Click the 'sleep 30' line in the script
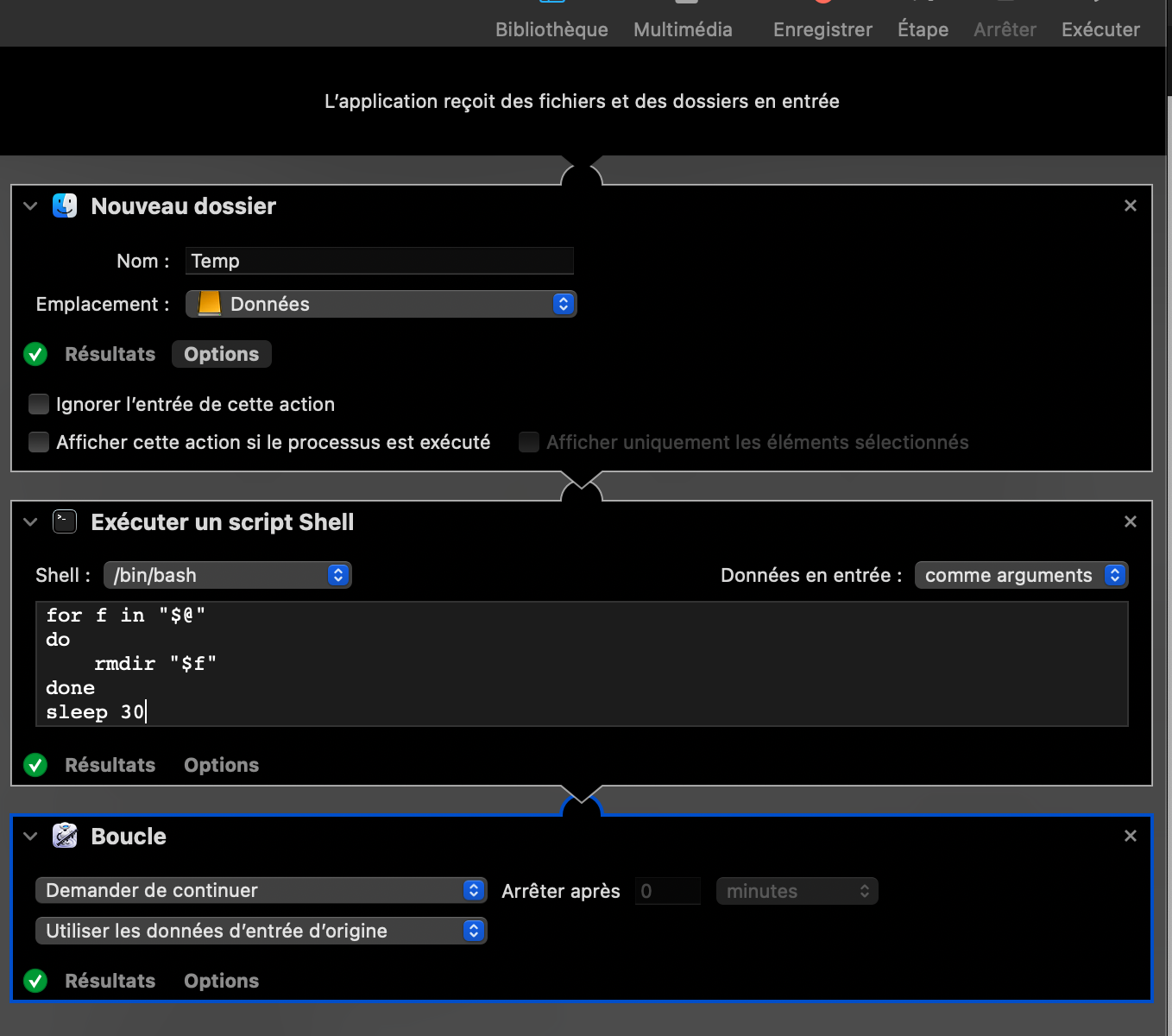 pyautogui.click(x=95, y=711)
